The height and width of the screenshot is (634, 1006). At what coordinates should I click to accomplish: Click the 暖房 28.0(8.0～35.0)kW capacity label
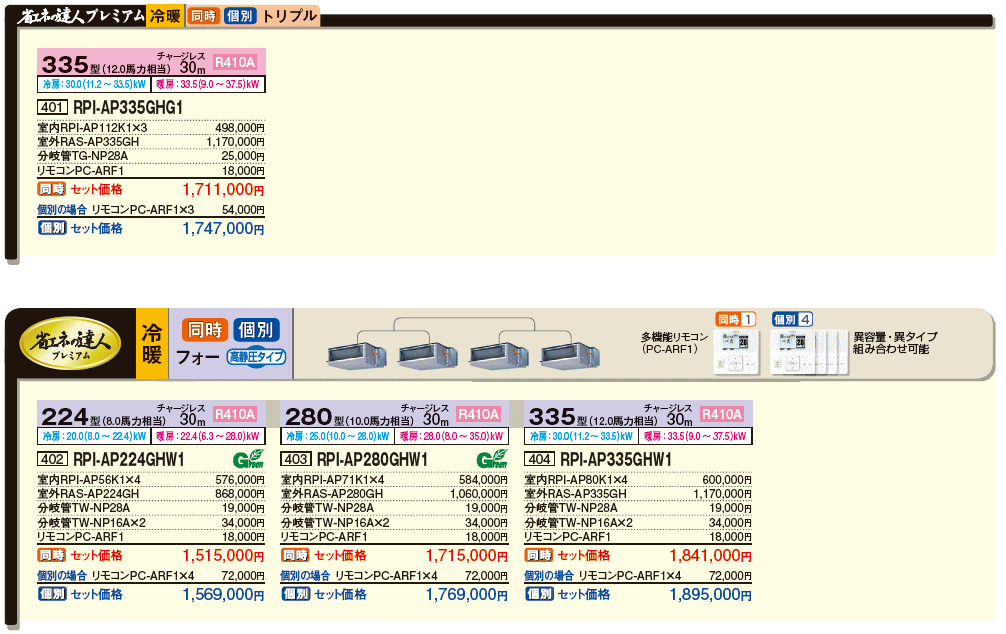pyautogui.click(x=452, y=436)
